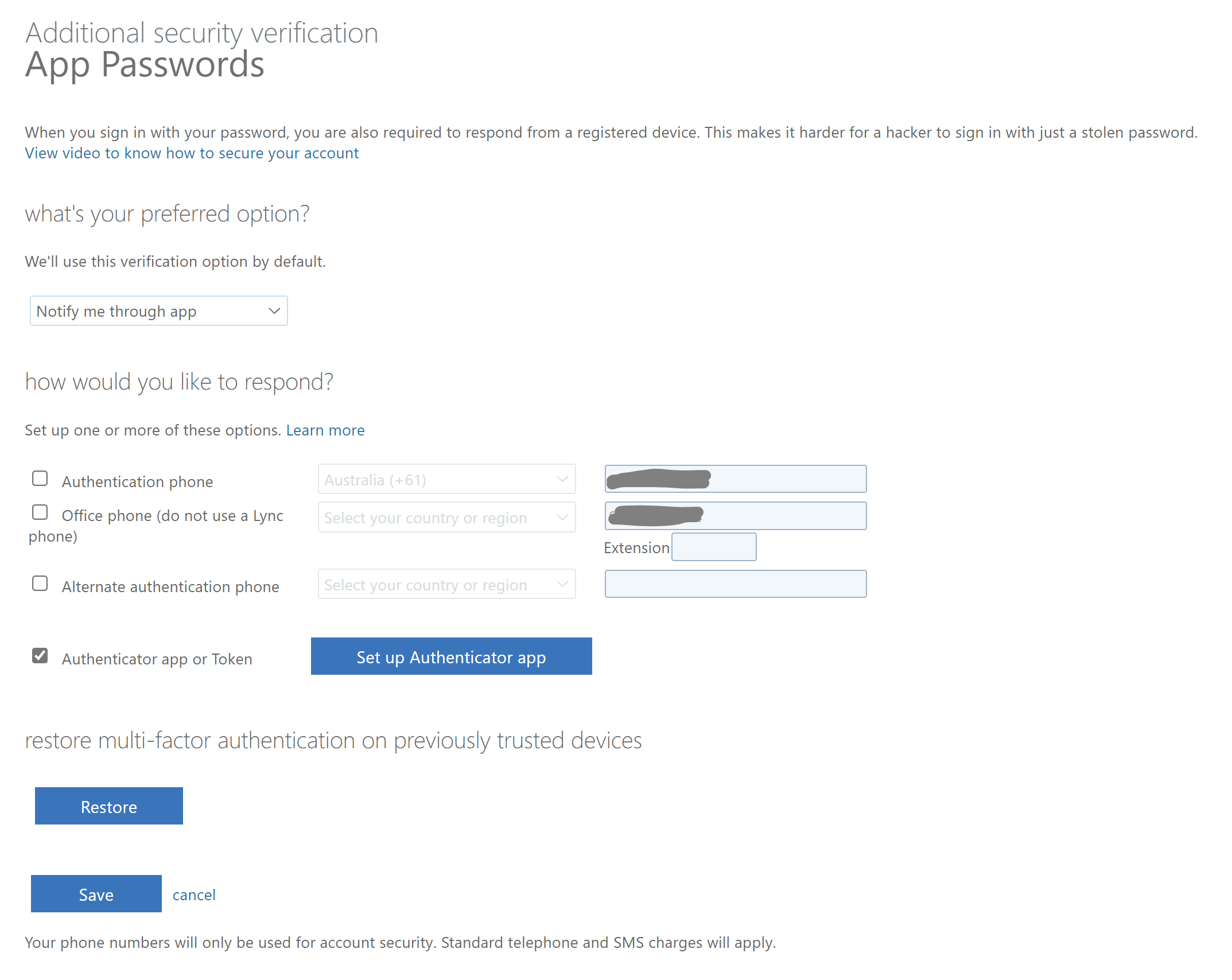Click the App Passwords heading tab
The width and height of the screenshot is (1232, 980).
click(x=145, y=64)
